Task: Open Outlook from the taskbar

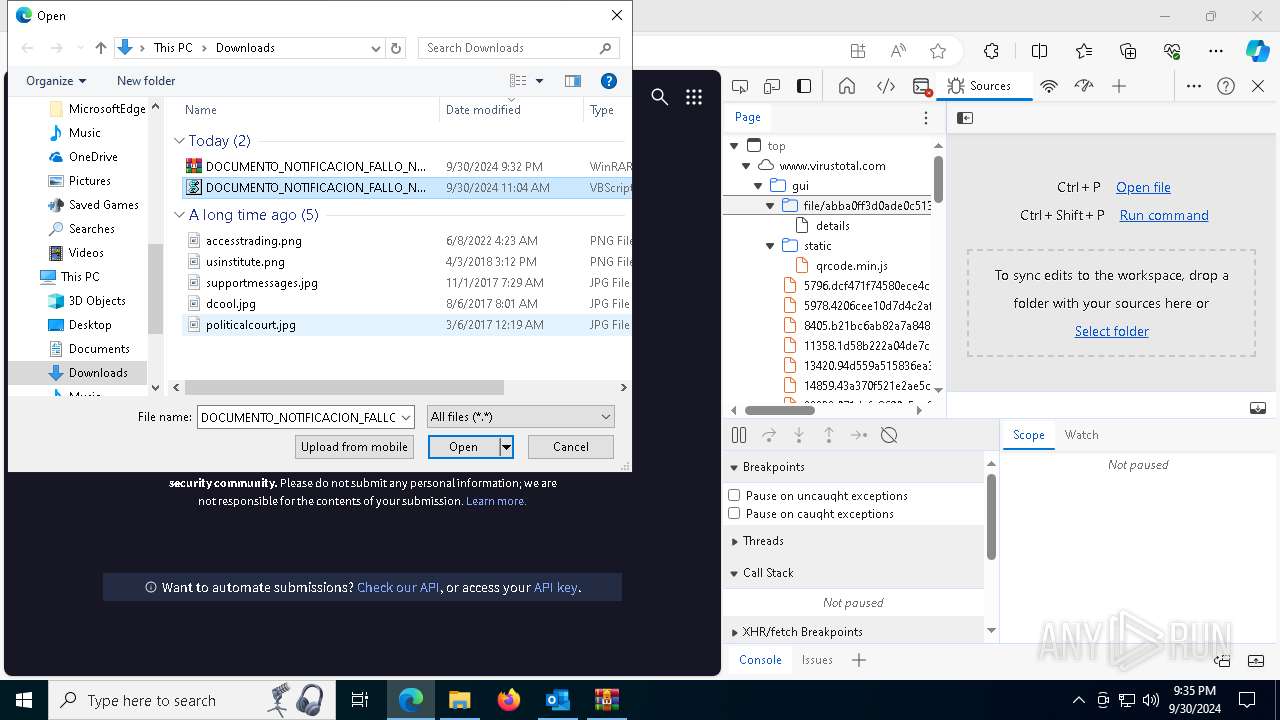Action: pyautogui.click(x=557, y=700)
